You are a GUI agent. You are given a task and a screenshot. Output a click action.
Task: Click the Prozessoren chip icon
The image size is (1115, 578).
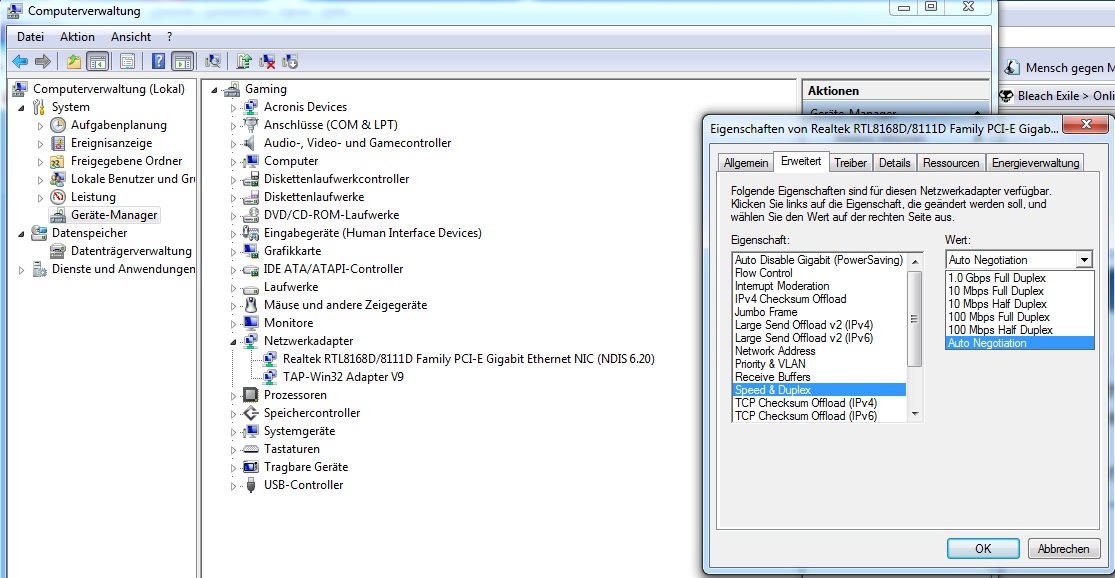click(250, 395)
